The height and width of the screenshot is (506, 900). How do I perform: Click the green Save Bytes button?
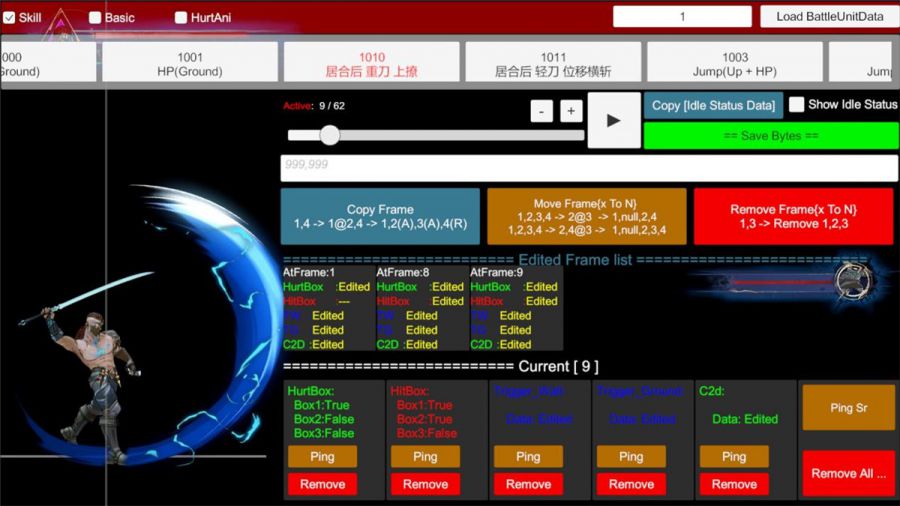pos(771,136)
